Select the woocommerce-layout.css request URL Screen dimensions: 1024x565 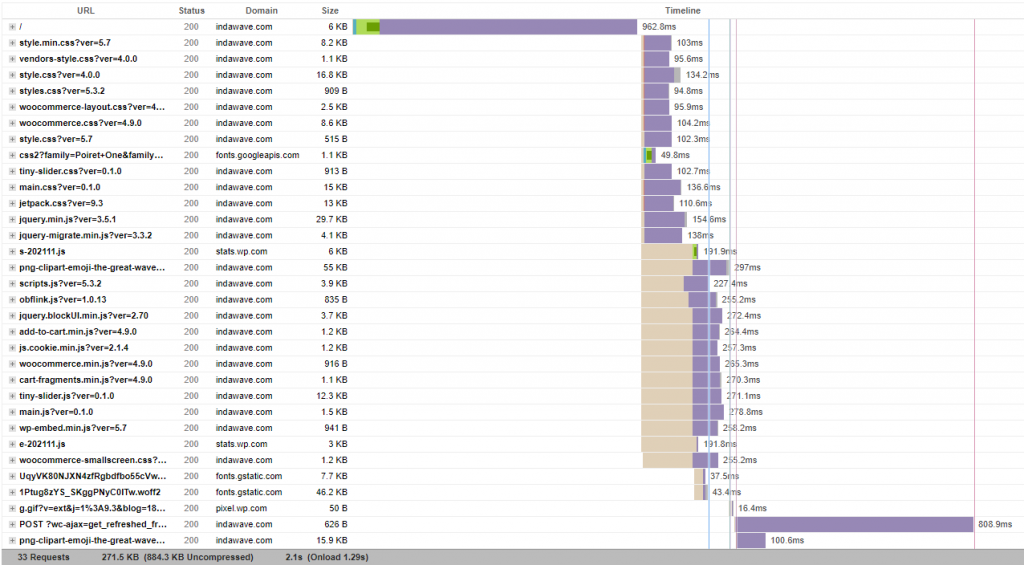(92, 107)
